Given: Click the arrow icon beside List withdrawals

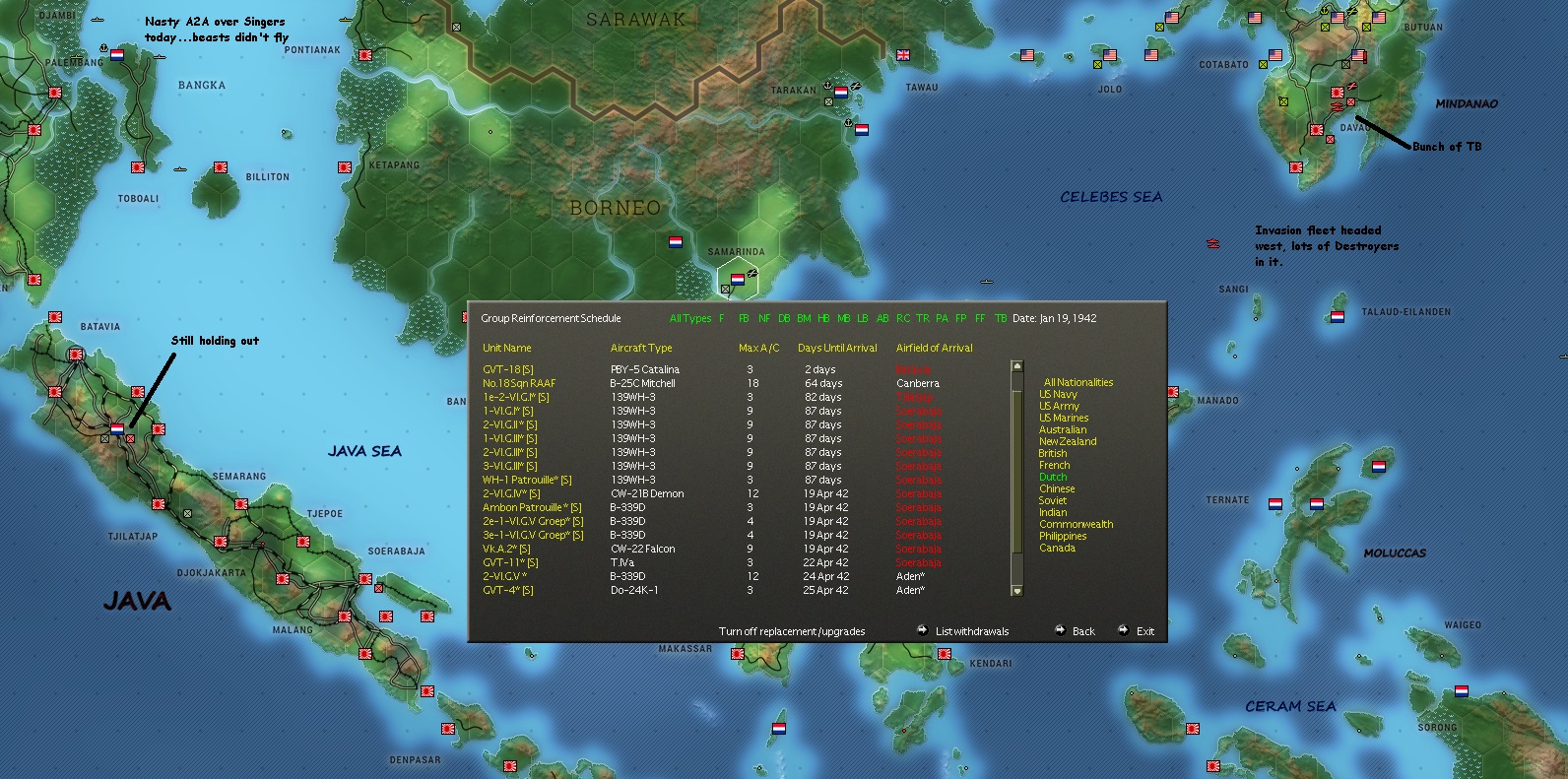Looking at the screenshot, I should tap(922, 630).
